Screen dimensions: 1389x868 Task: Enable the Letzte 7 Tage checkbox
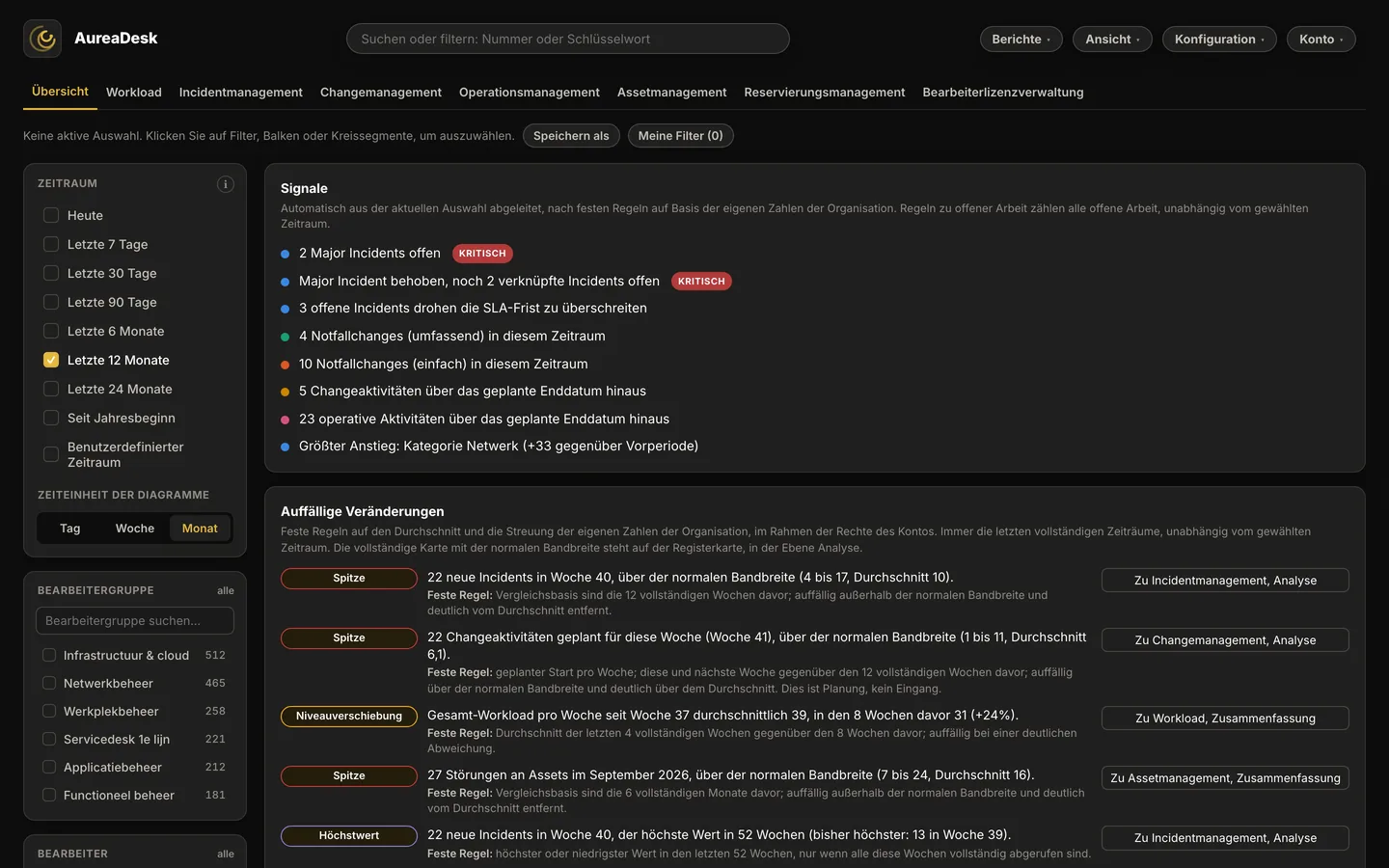(51, 244)
